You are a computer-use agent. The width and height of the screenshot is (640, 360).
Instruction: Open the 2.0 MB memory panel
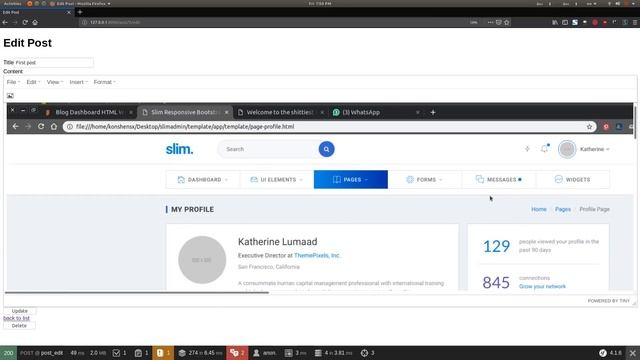(x=98, y=353)
